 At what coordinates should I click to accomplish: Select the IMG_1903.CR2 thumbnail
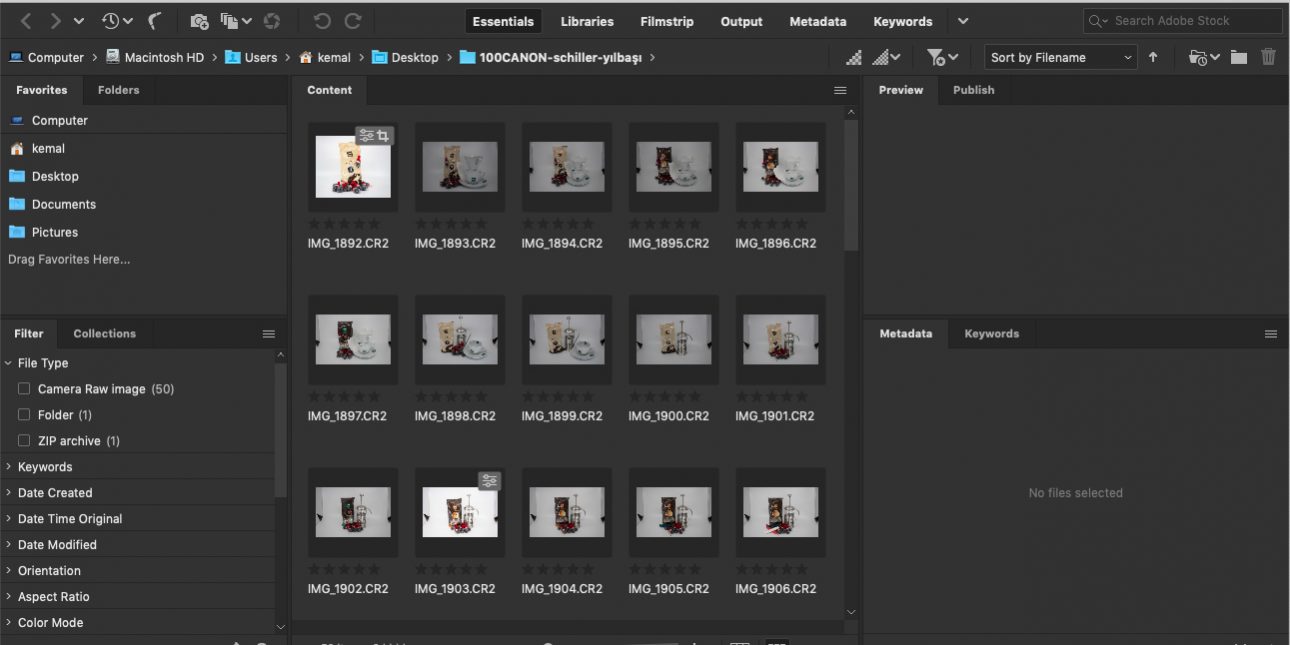460,512
